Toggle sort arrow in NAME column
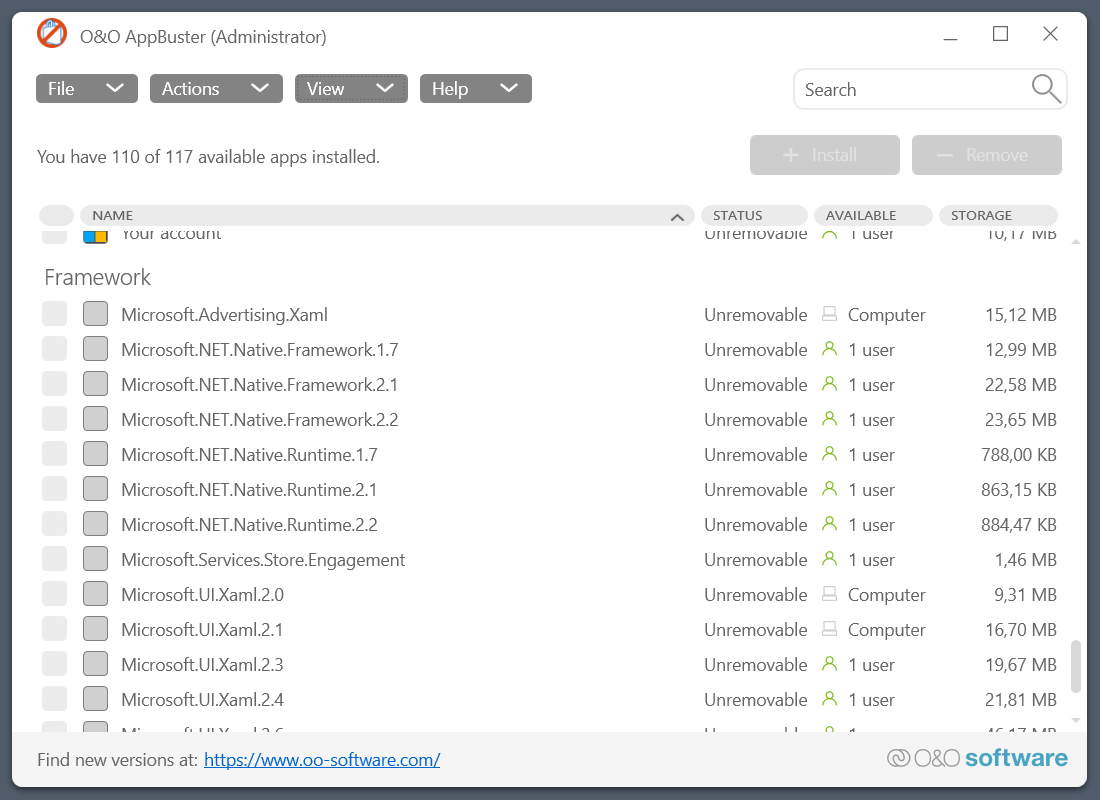This screenshot has width=1100, height=800. coord(677,217)
